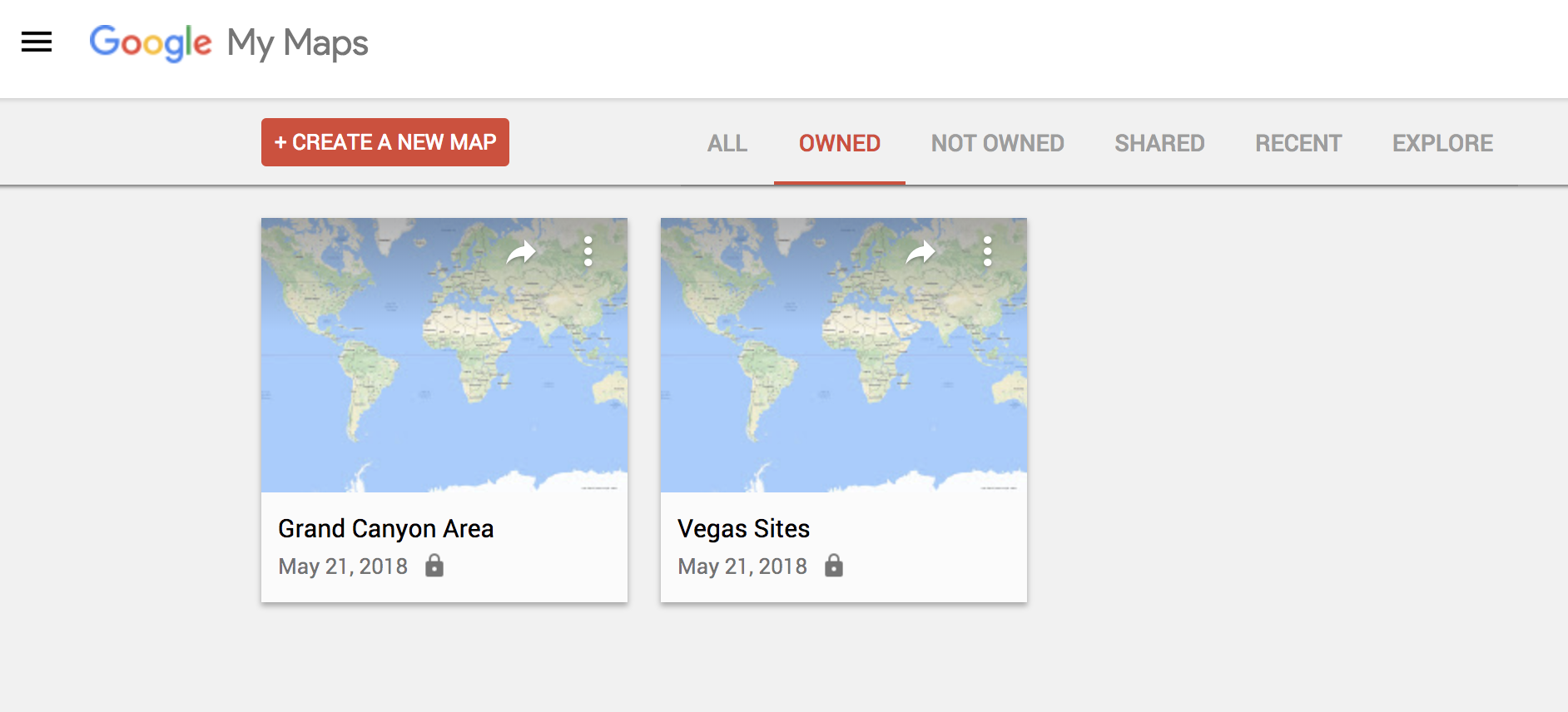Select the OWNED tab

[839, 143]
